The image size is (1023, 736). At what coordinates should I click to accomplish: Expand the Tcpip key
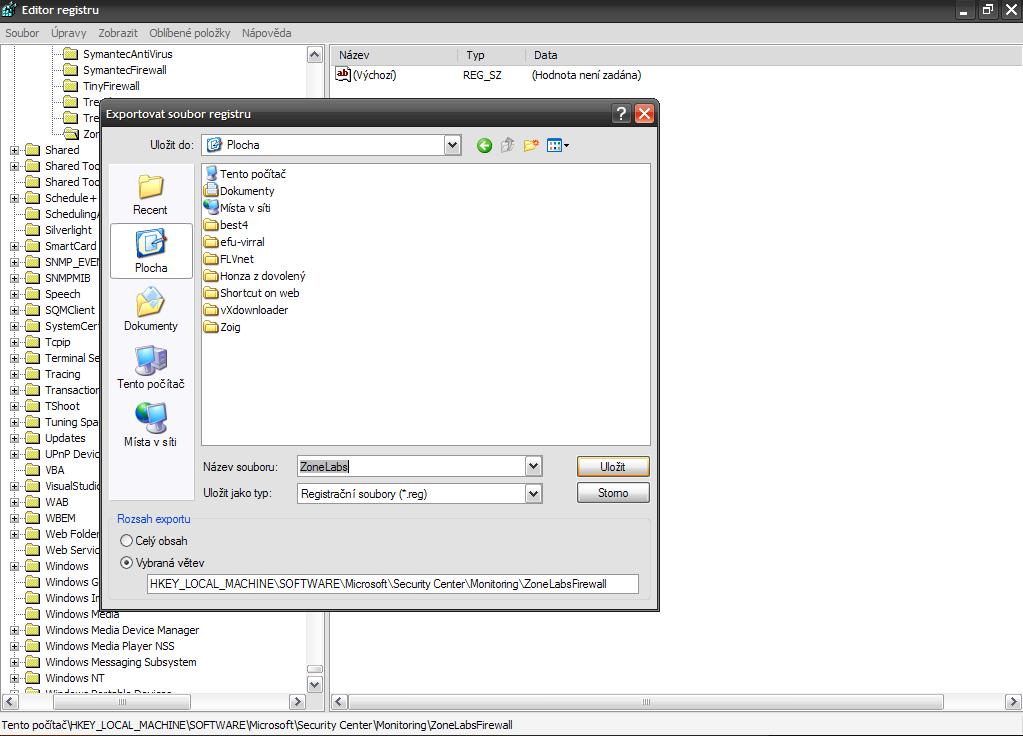[x=14, y=342]
